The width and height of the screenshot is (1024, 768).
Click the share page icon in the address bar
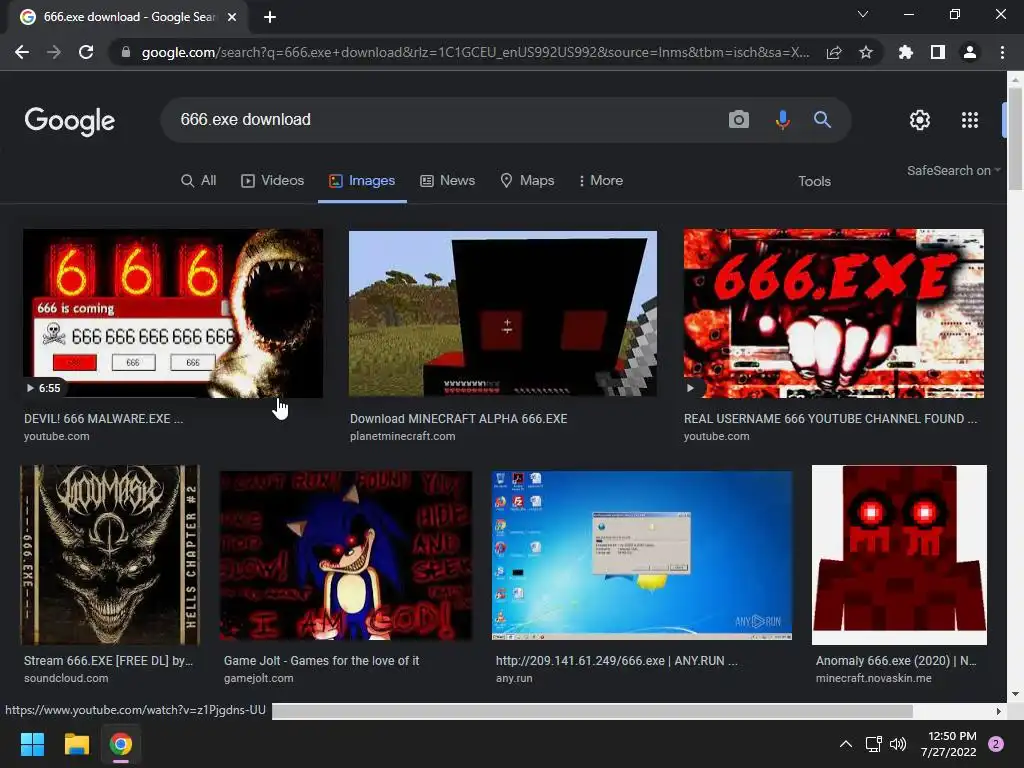[x=834, y=52]
